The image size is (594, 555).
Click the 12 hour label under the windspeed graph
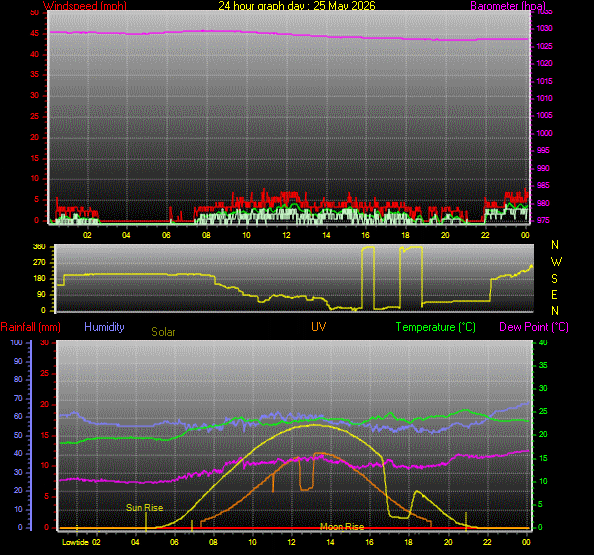click(x=286, y=235)
